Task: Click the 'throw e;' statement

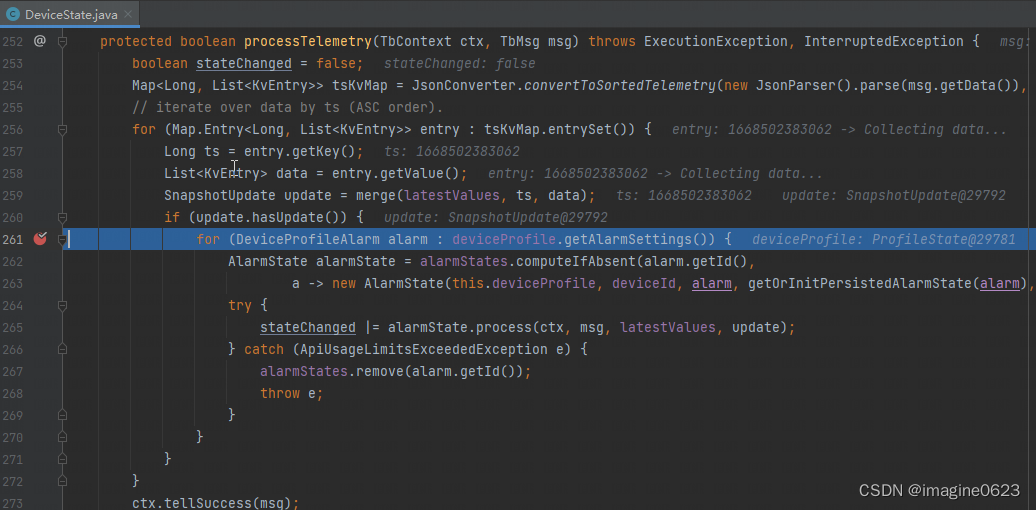Action: [291, 393]
